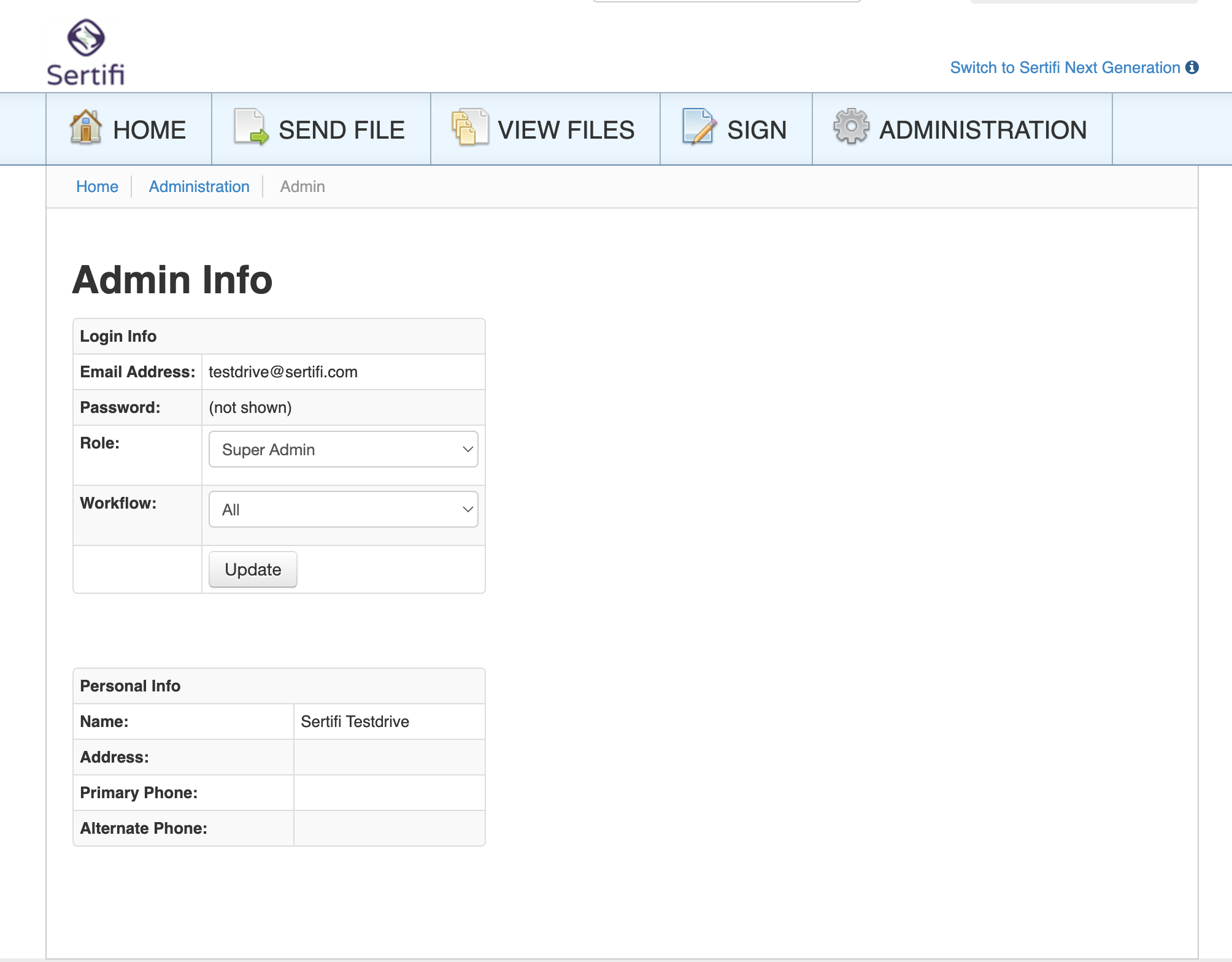Click the Email Address: label
1232x962 pixels.
(x=137, y=372)
